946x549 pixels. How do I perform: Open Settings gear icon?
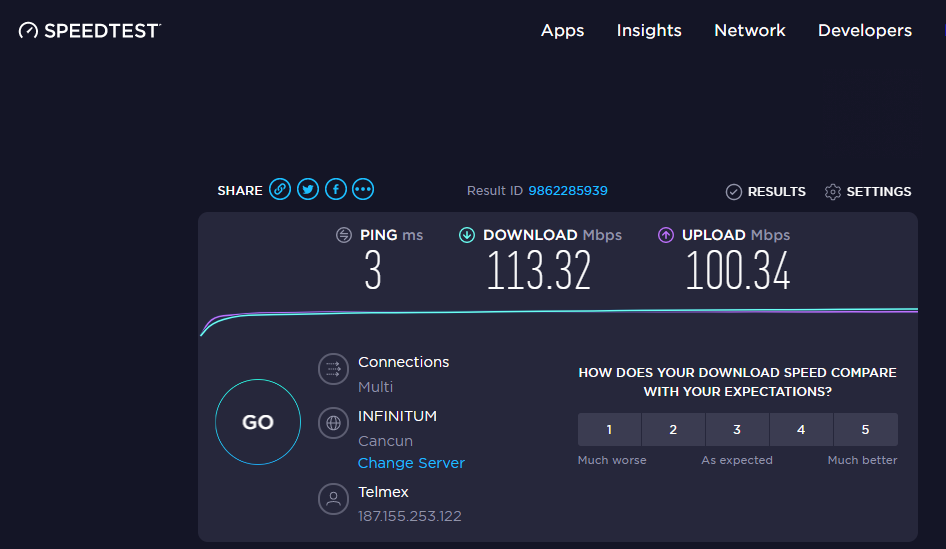(833, 192)
